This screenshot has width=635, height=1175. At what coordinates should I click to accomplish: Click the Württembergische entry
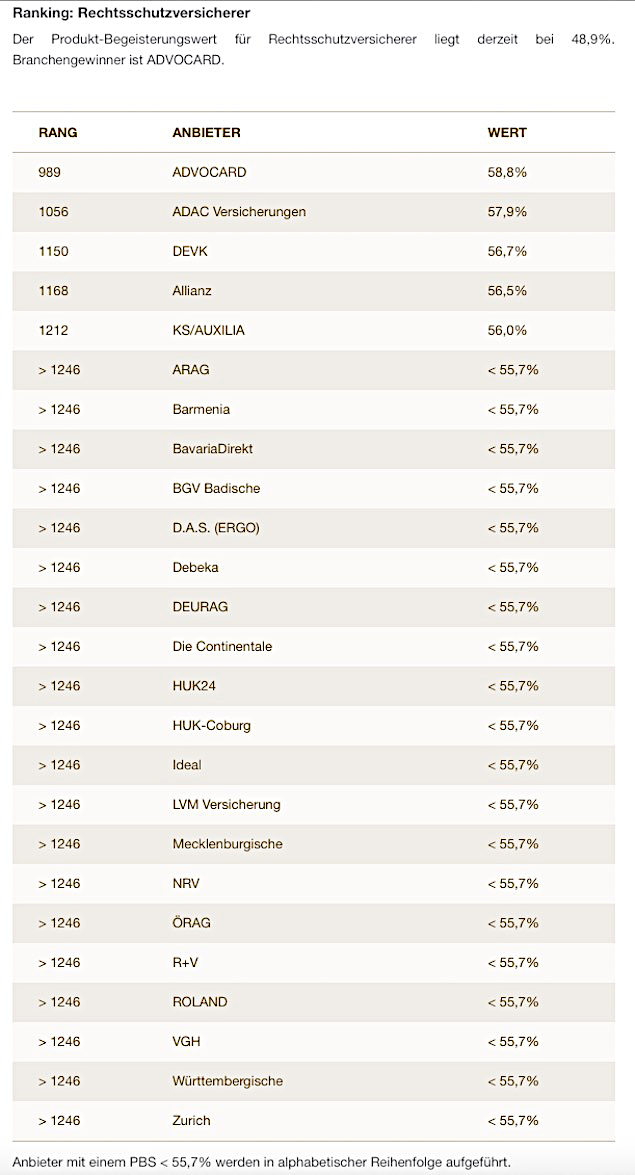click(227, 1081)
